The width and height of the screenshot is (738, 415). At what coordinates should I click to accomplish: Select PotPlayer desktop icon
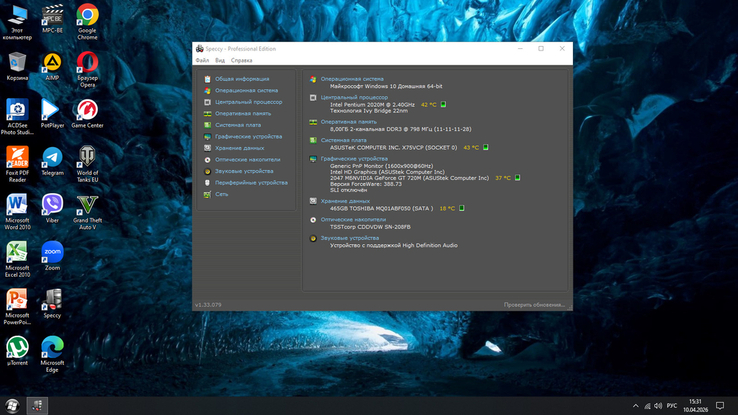[52, 114]
